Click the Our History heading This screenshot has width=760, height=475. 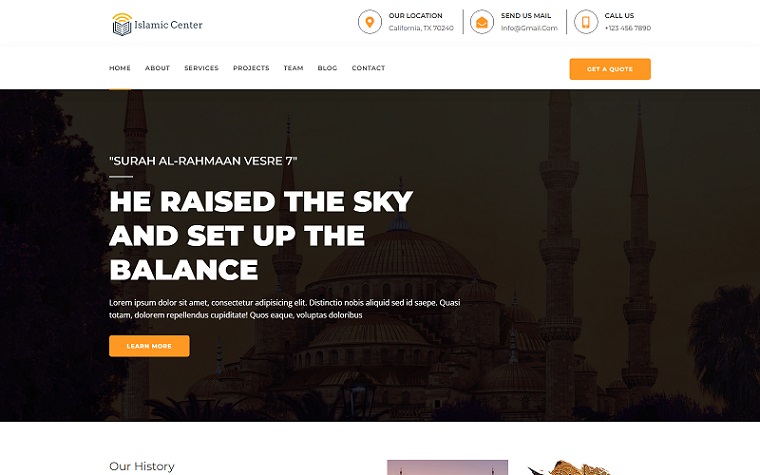[142, 466]
